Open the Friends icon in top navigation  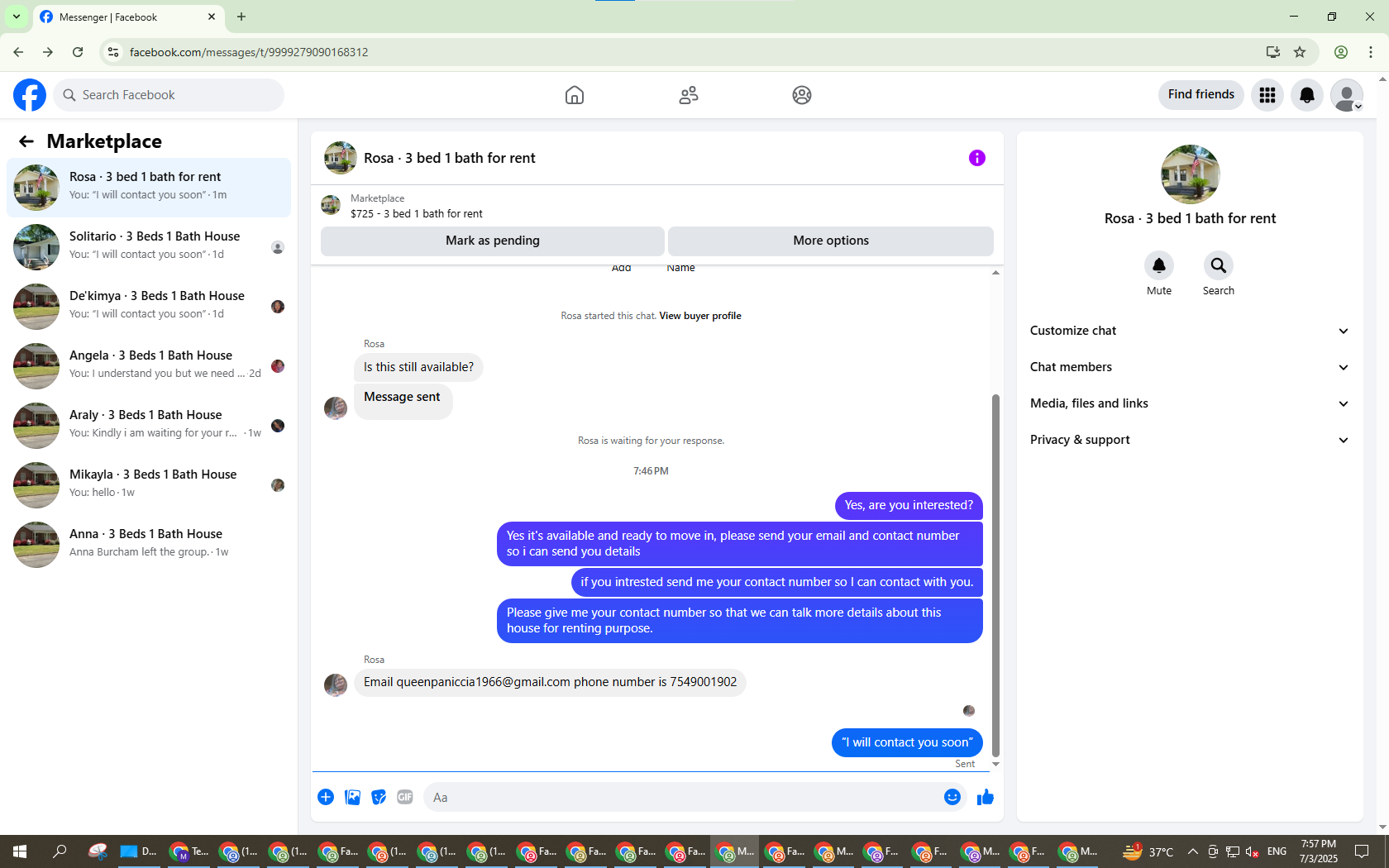tap(689, 95)
